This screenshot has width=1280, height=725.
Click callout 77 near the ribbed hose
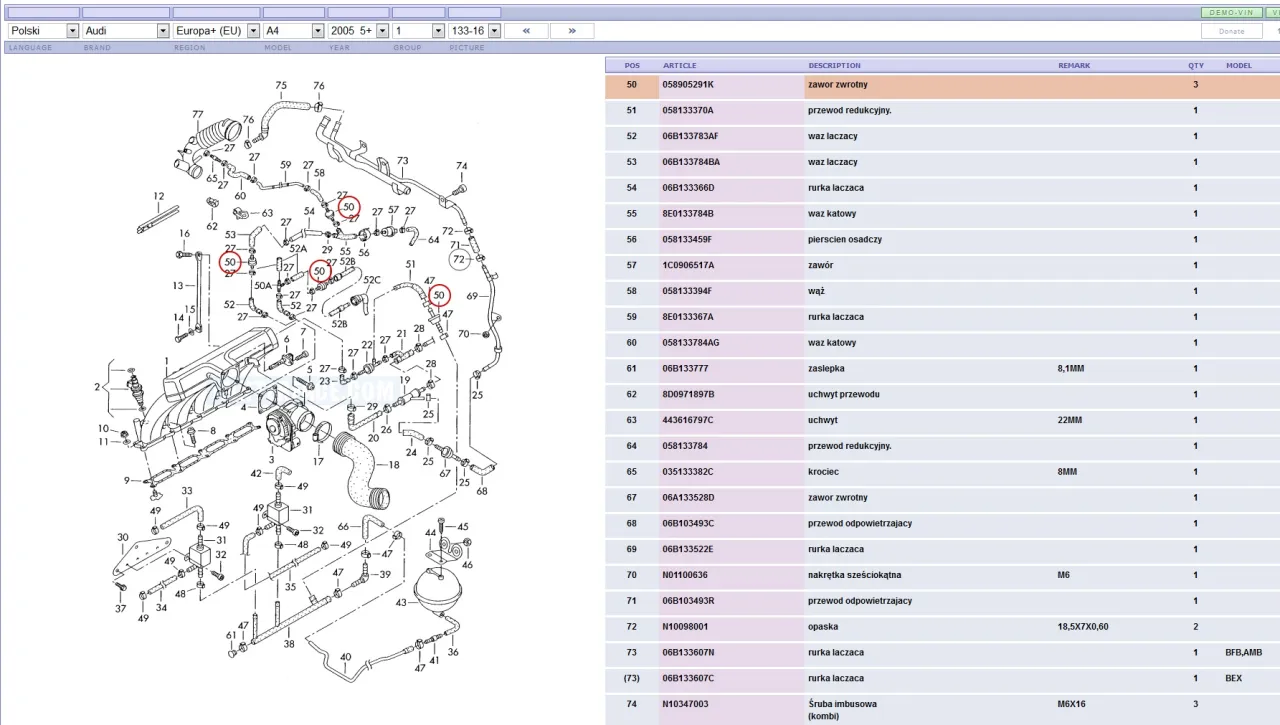pos(198,115)
